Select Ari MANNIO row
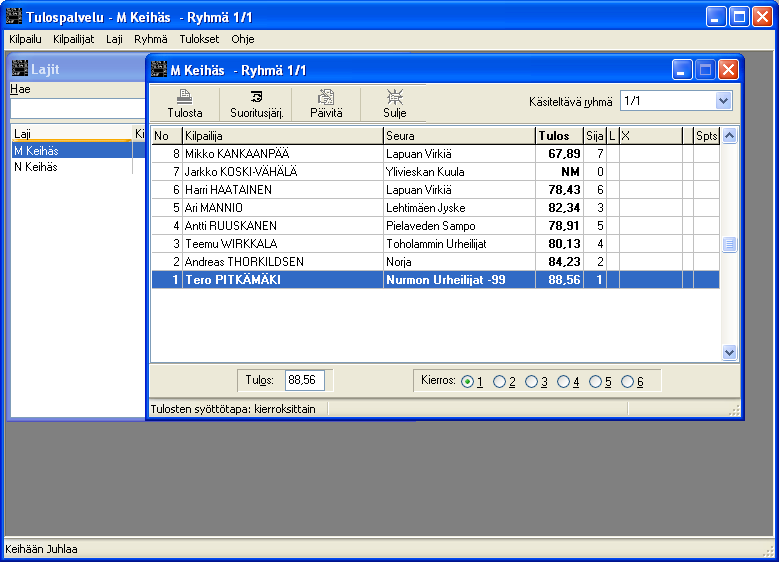This screenshot has height=562, width=779. pyautogui.click(x=435, y=208)
